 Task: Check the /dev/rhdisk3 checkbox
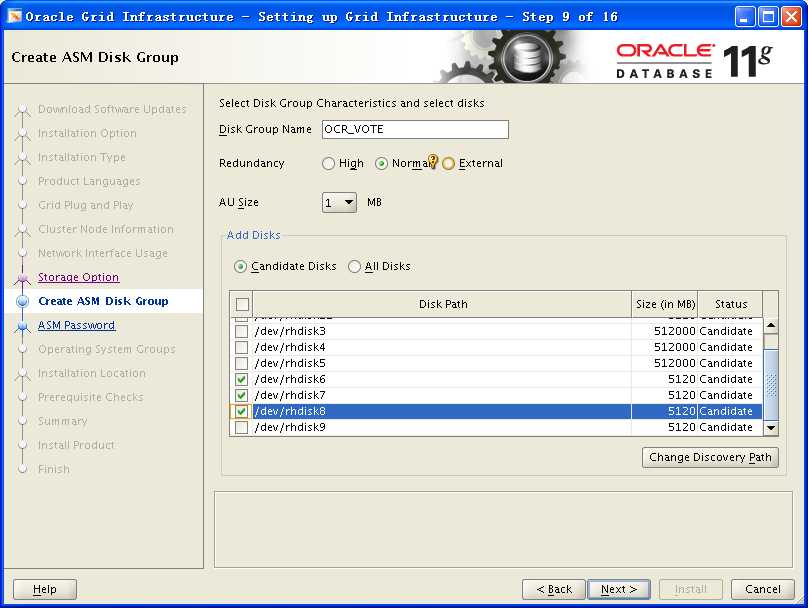pos(241,331)
